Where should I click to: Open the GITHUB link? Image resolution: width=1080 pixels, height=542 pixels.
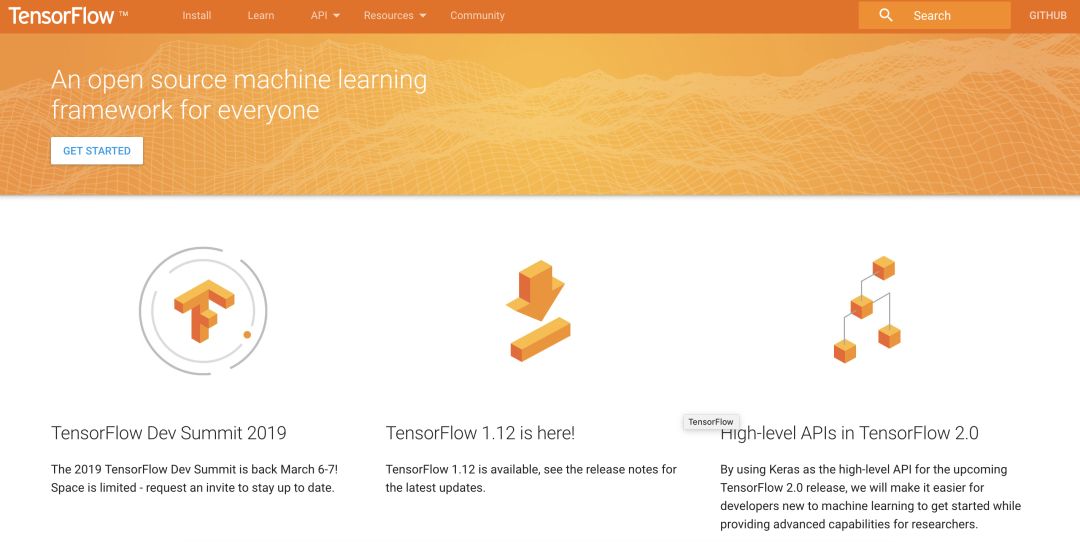pos(1048,15)
